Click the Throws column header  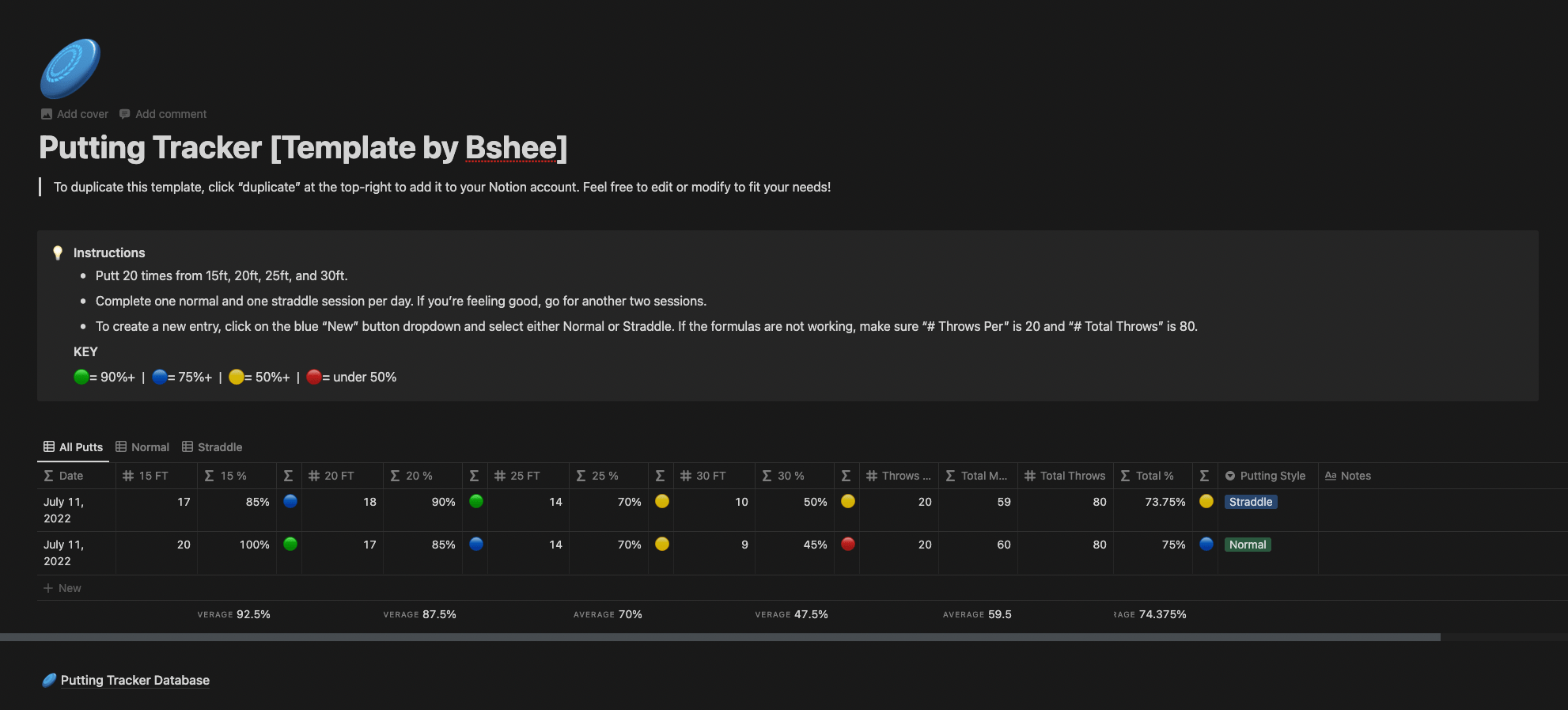[899, 476]
